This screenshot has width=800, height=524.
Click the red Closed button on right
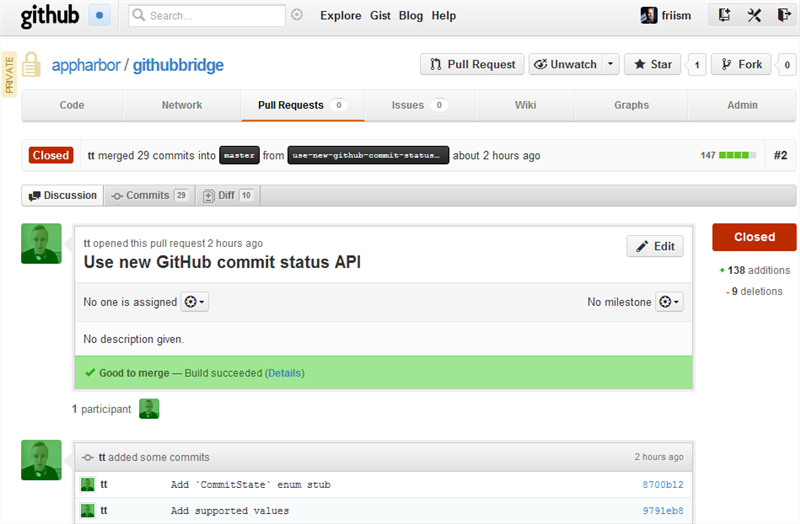(x=754, y=237)
